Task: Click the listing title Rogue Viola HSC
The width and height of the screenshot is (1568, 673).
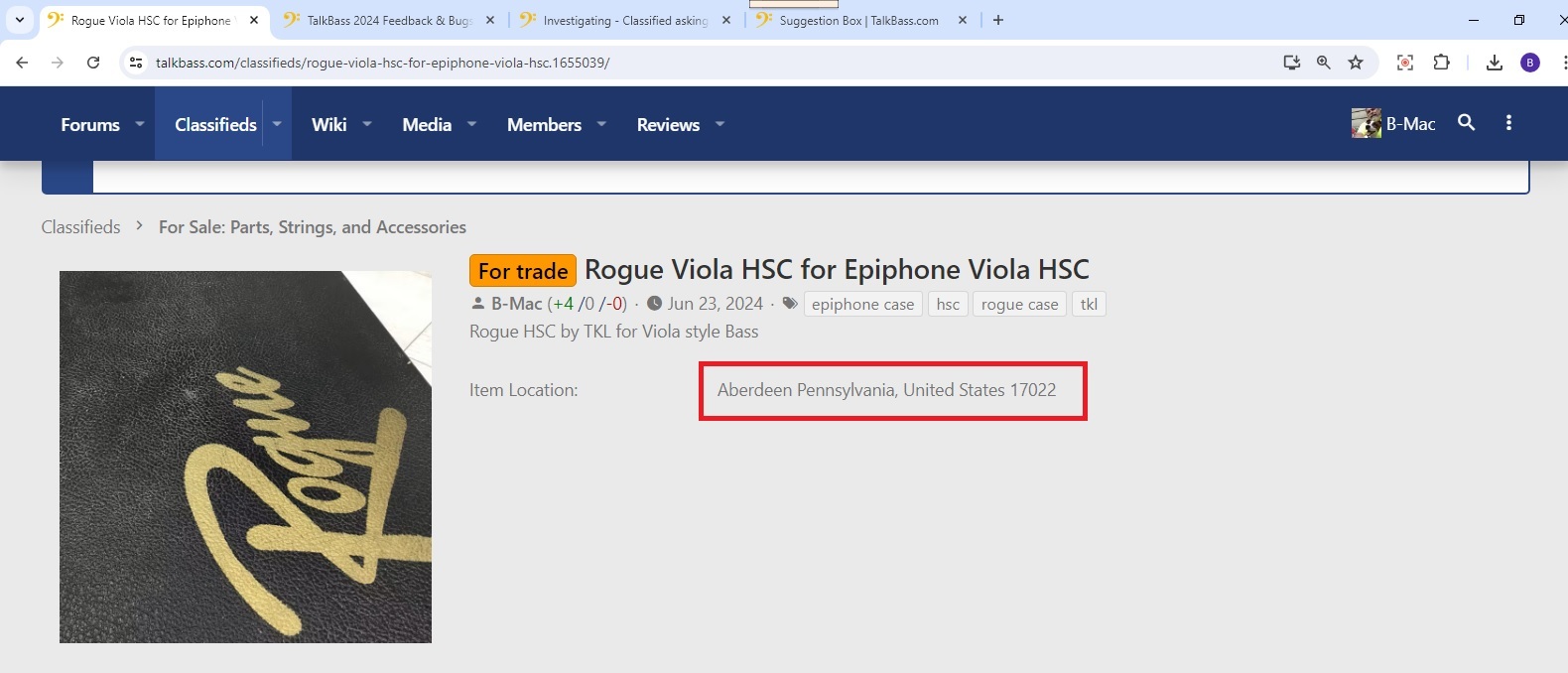Action: [837, 270]
